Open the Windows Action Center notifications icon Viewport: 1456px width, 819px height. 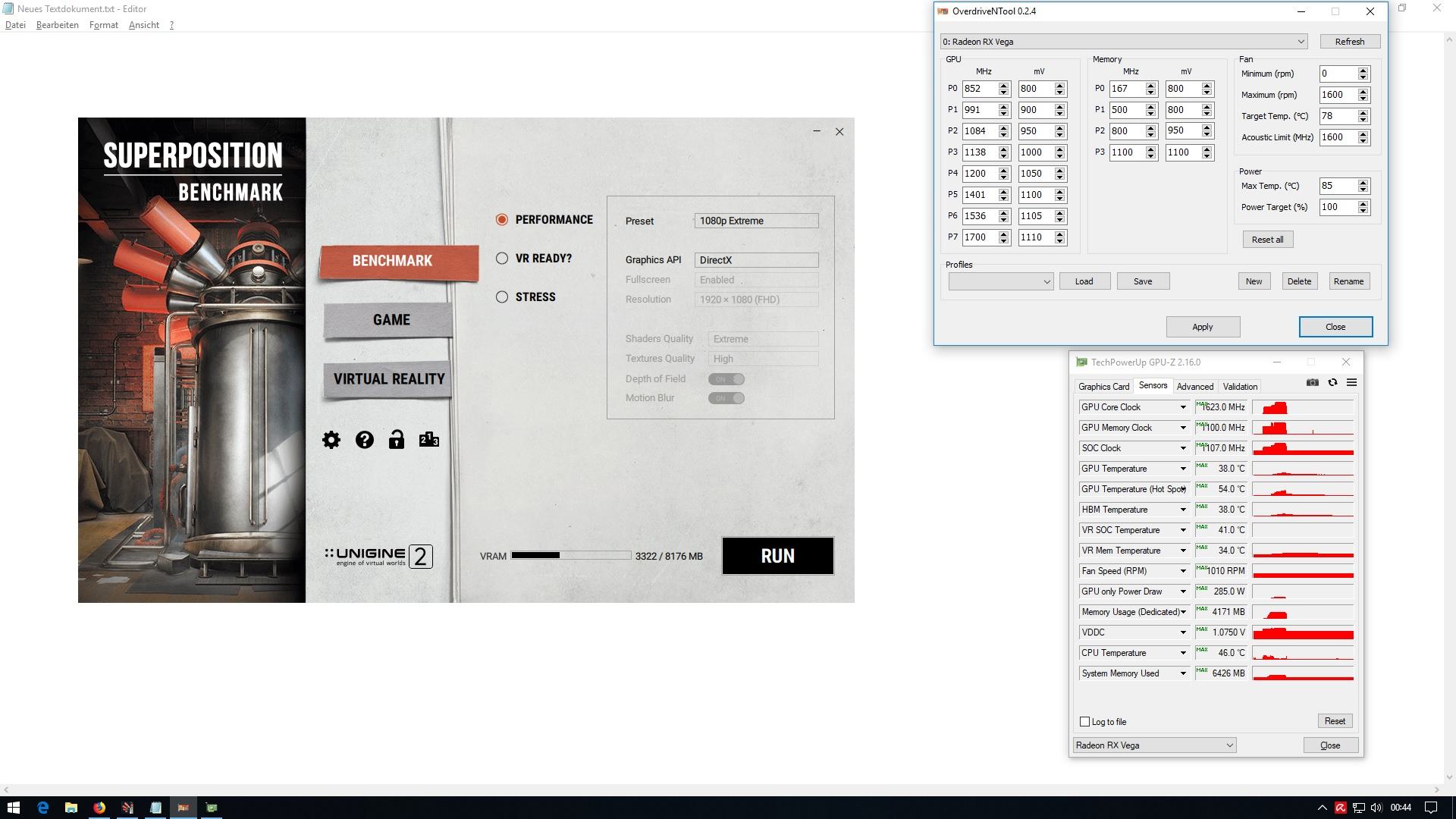[1431, 808]
